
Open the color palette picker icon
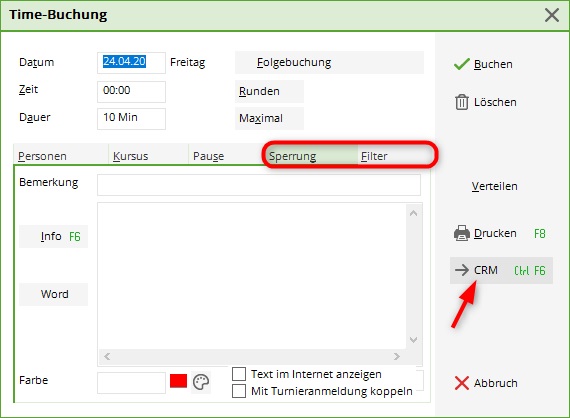pyautogui.click(x=201, y=382)
